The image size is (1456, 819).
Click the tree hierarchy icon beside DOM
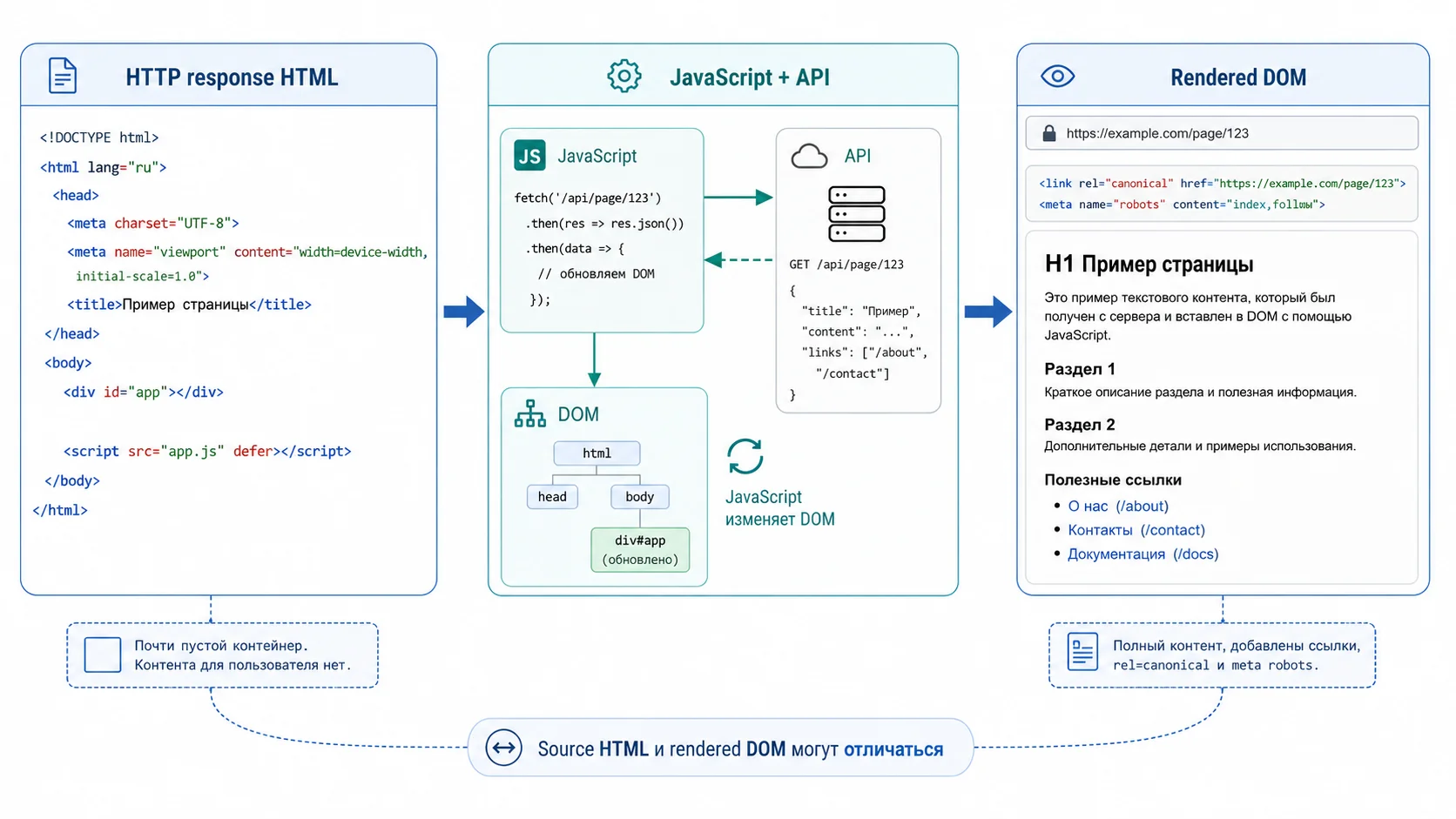(530, 414)
